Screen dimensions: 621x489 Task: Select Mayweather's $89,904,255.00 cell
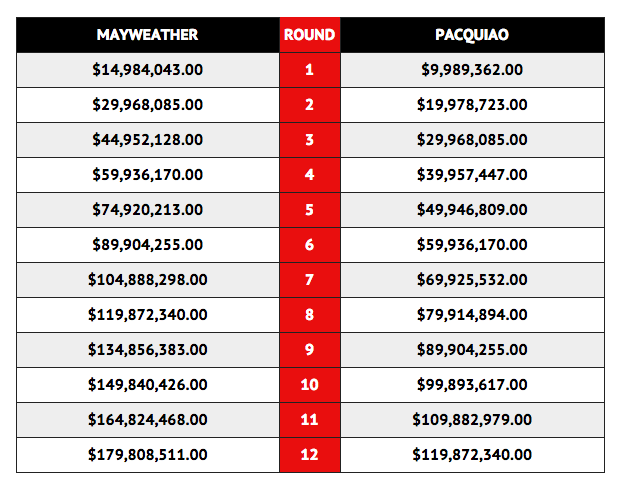pos(148,245)
